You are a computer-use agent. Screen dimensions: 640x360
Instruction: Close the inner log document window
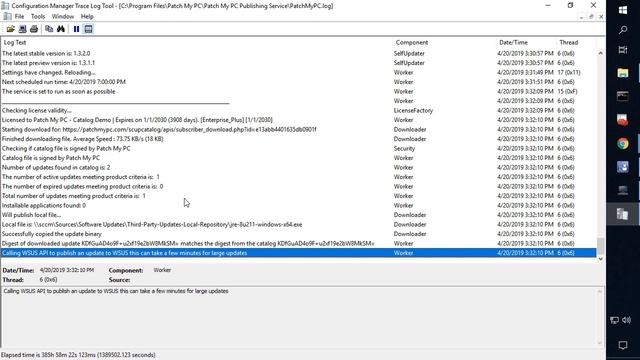pyautogui.click(x=601, y=17)
